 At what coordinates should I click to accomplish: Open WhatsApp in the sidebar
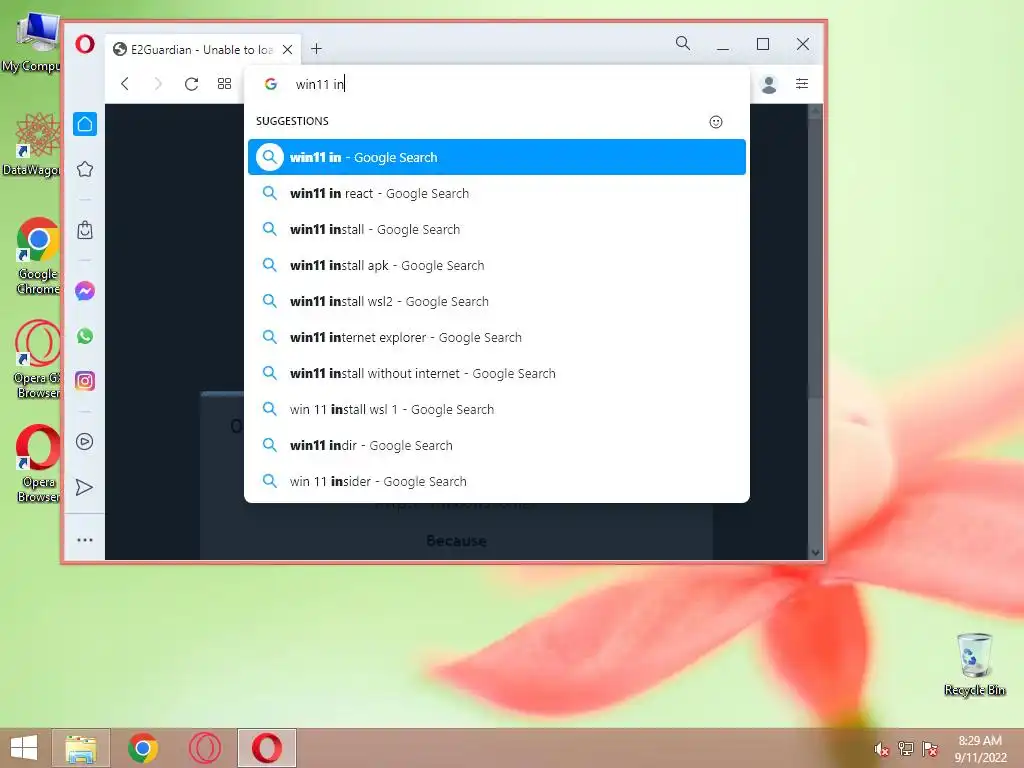pyautogui.click(x=85, y=336)
